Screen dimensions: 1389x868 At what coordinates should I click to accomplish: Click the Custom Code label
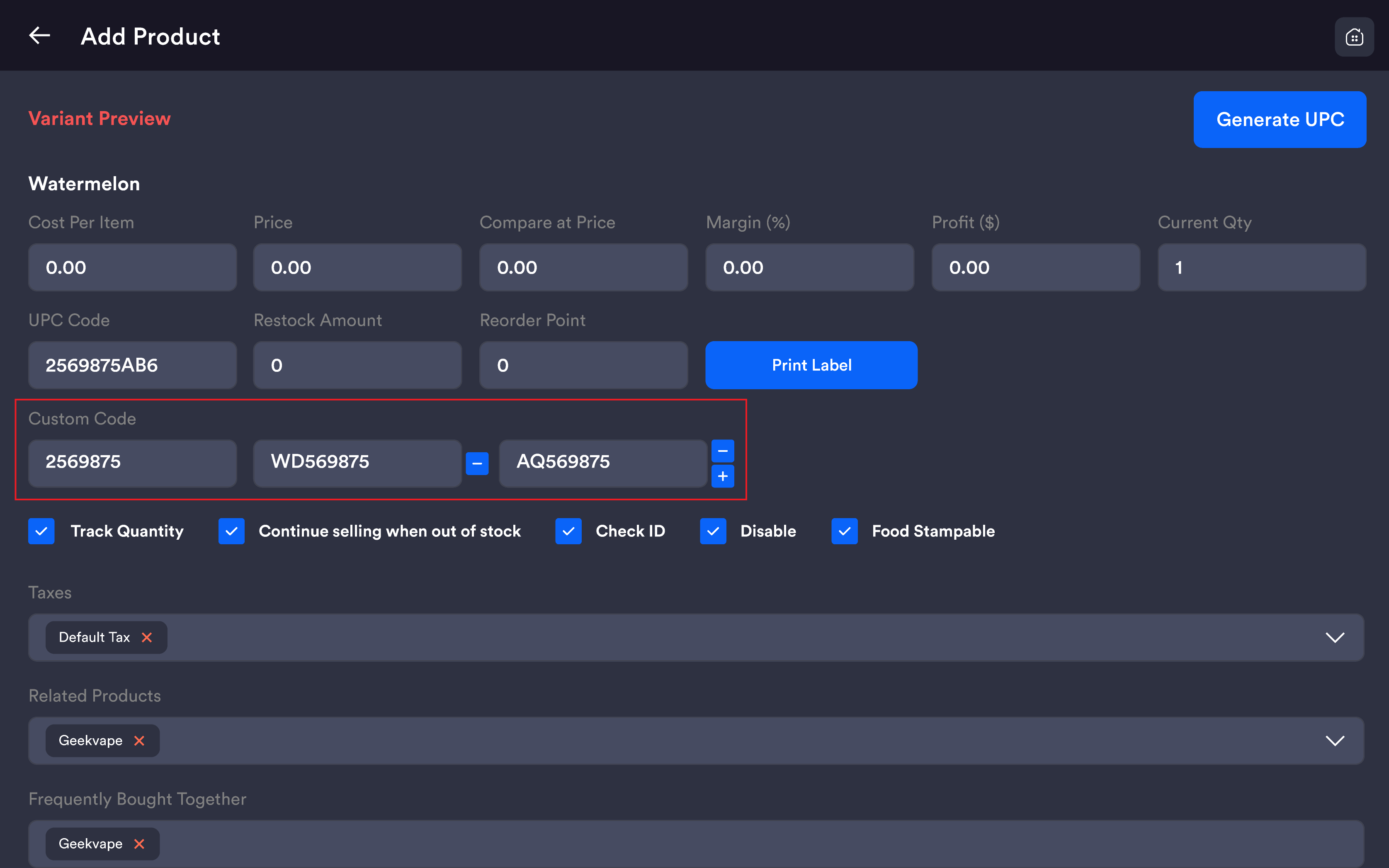(x=82, y=419)
